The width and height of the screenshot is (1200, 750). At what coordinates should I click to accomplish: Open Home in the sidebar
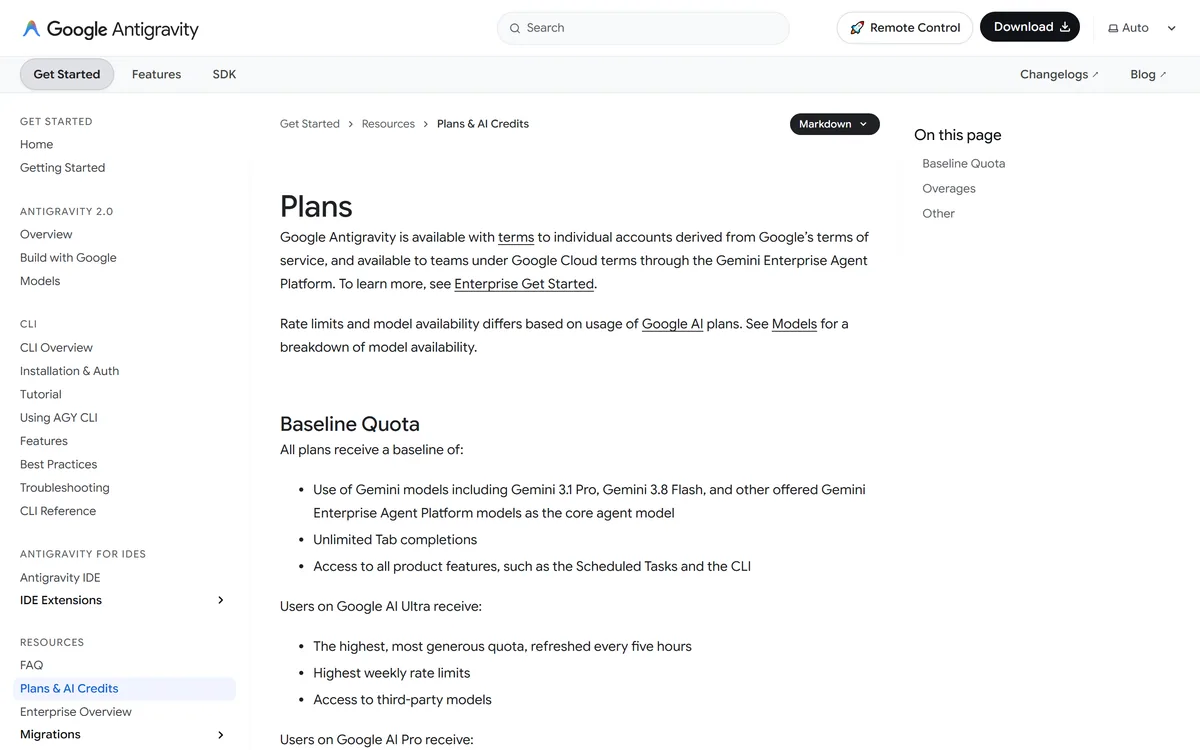click(x=37, y=144)
